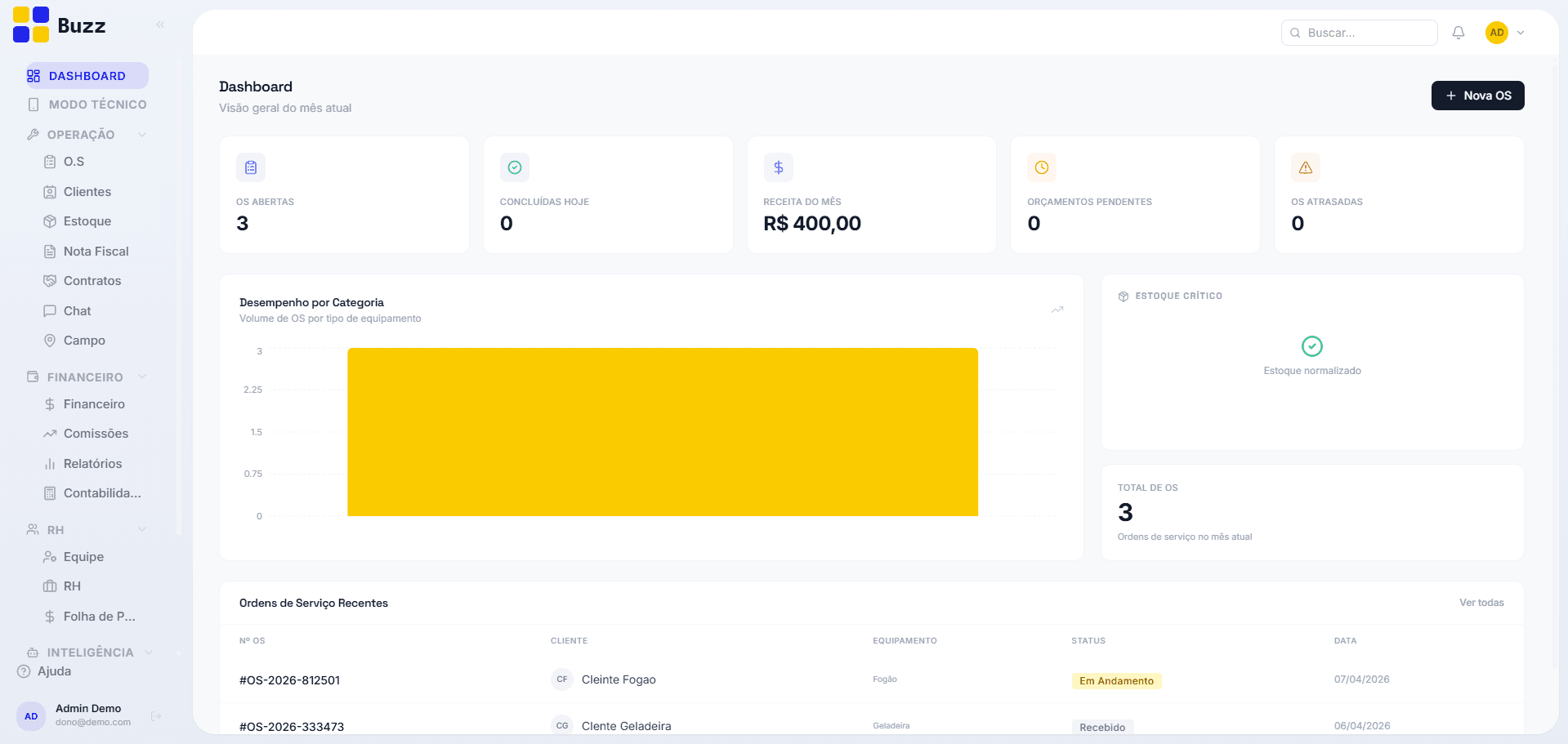Click the date 07/04/2026 cell

point(1362,679)
